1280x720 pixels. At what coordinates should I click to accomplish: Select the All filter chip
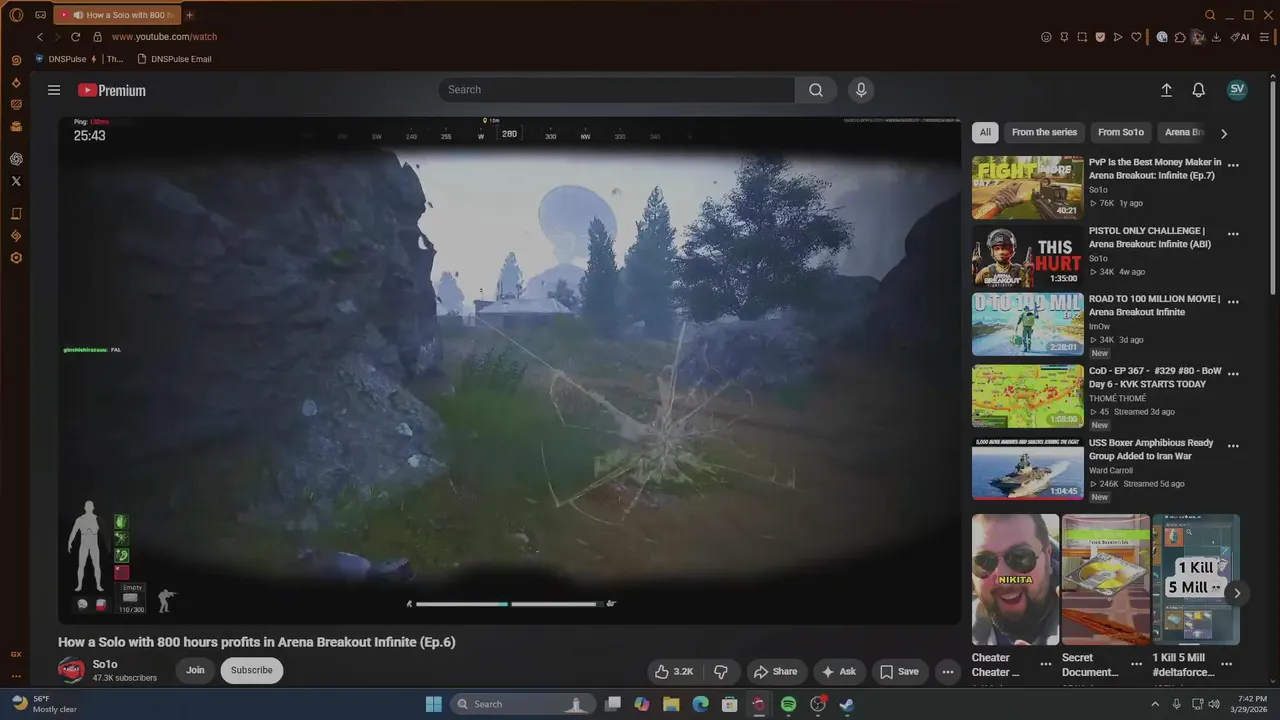click(x=985, y=132)
